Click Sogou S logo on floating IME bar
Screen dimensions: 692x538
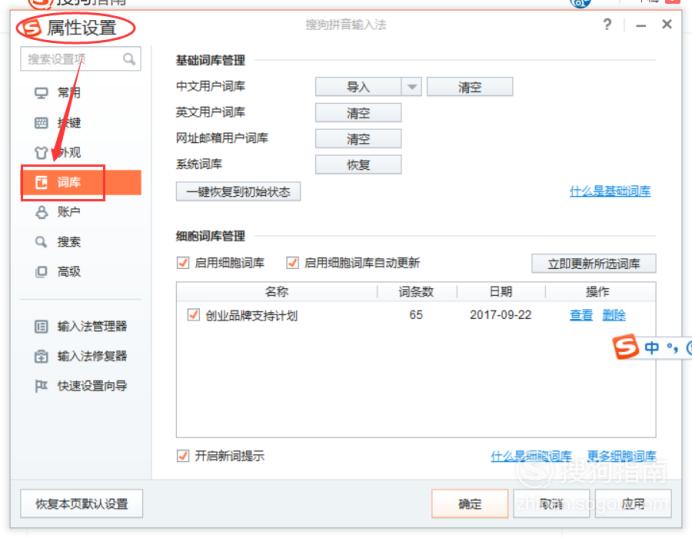tap(625, 346)
